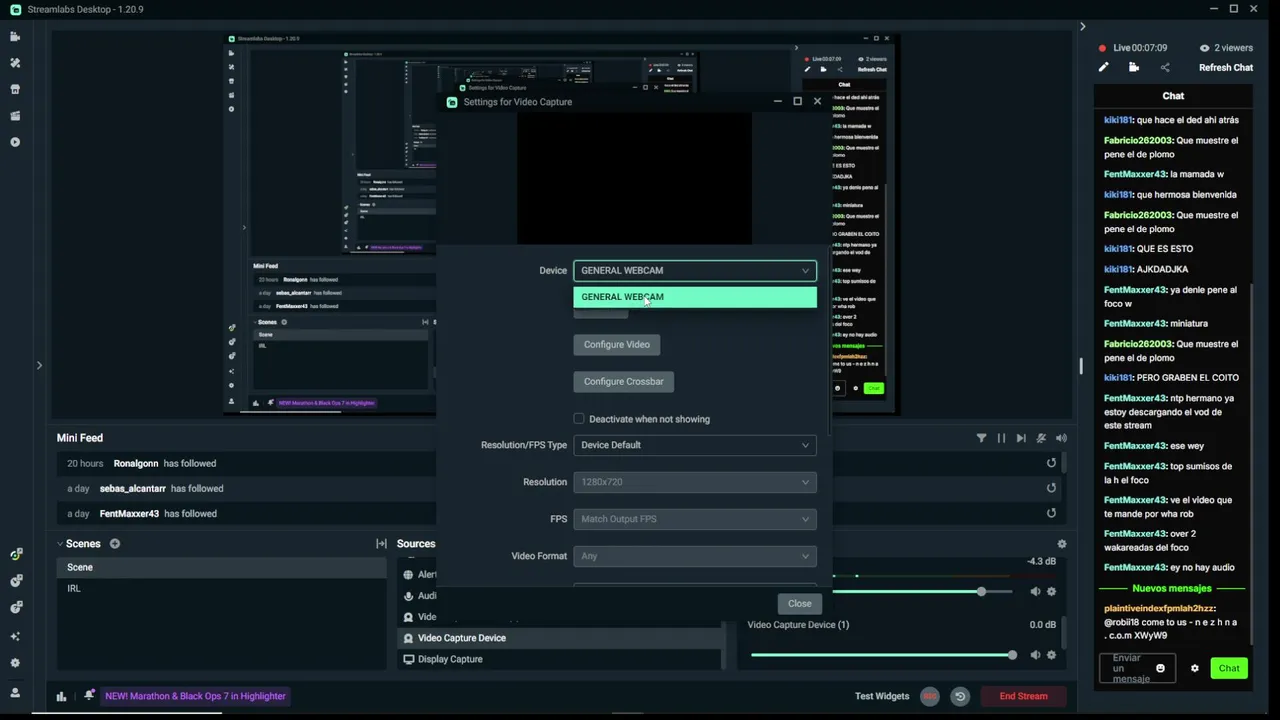Image resolution: width=1280 pixels, height=720 pixels.
Task: Click the Mini Feed volume speaker icon
Action: [x=1061, y=438]
